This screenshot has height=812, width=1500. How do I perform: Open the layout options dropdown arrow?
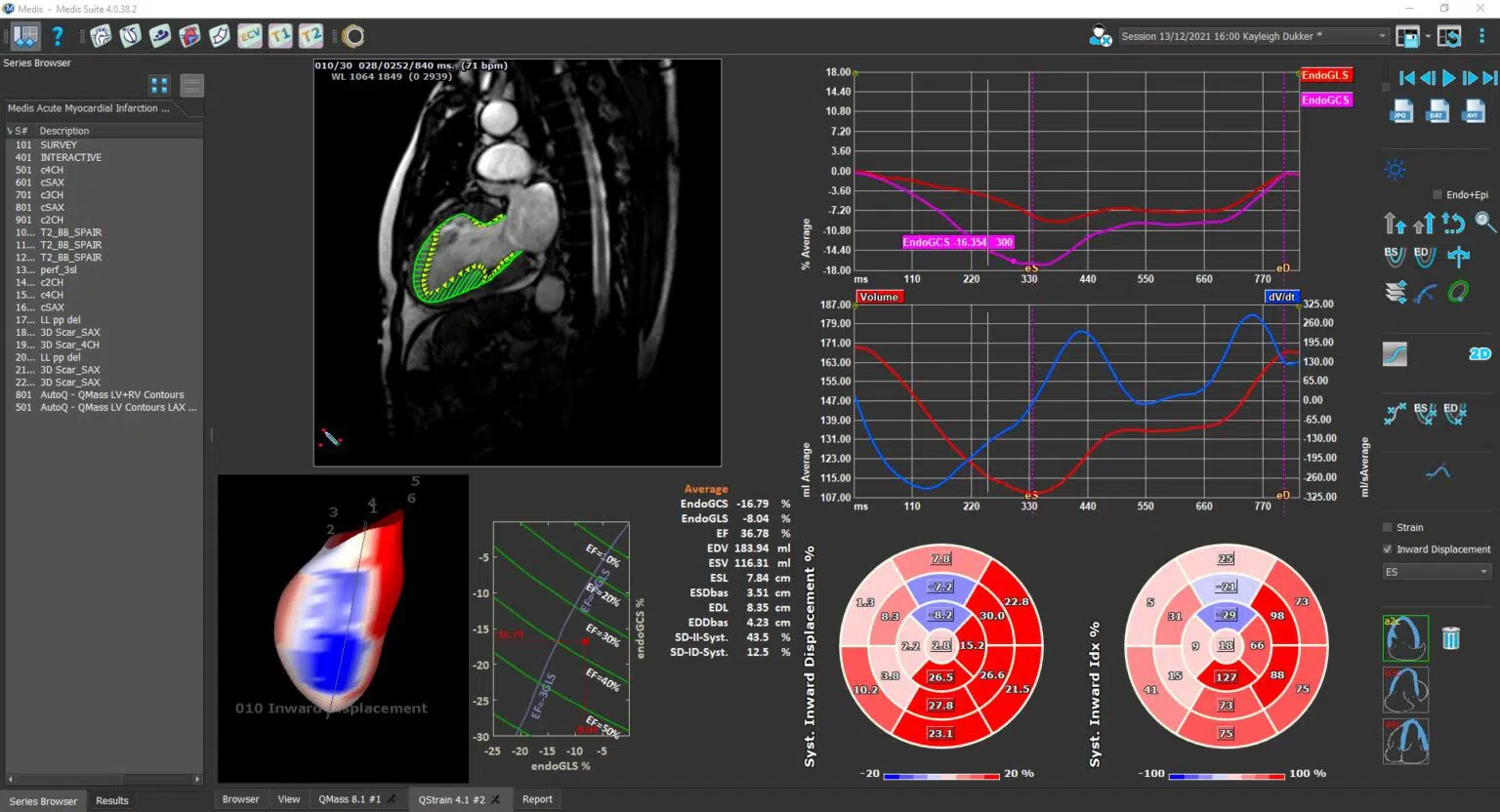coord(1428,36)
